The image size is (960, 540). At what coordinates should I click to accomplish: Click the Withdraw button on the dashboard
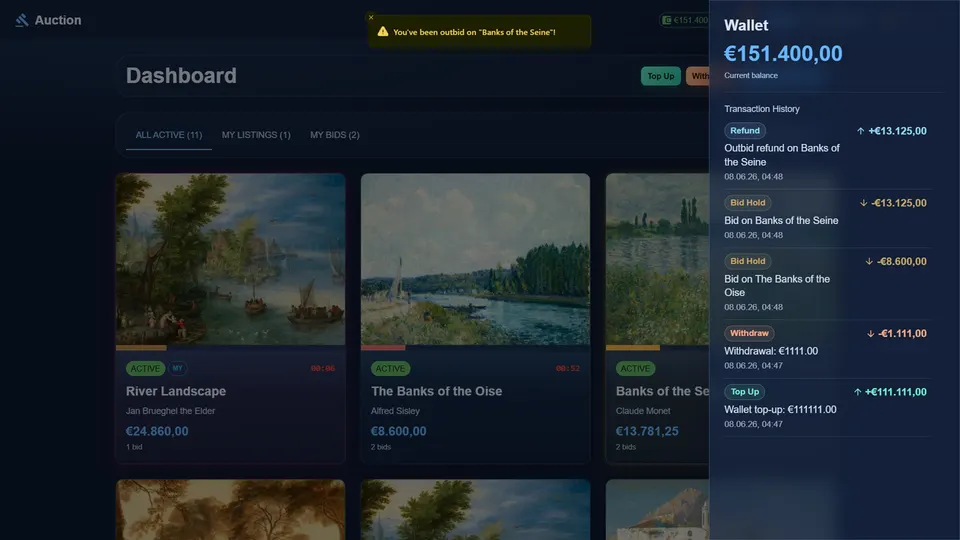click(698, 76)
